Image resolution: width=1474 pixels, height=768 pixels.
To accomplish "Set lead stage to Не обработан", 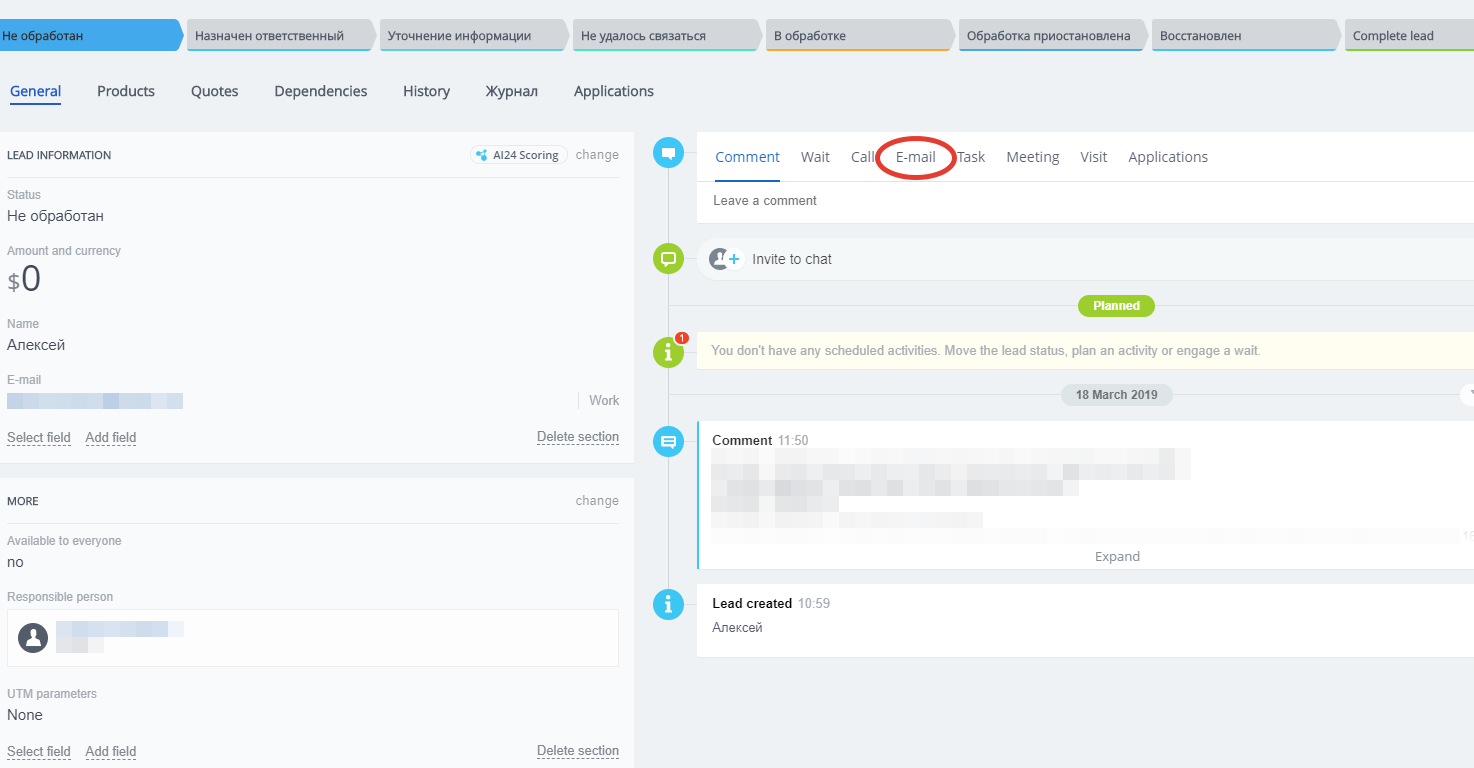I will (92, 35).
